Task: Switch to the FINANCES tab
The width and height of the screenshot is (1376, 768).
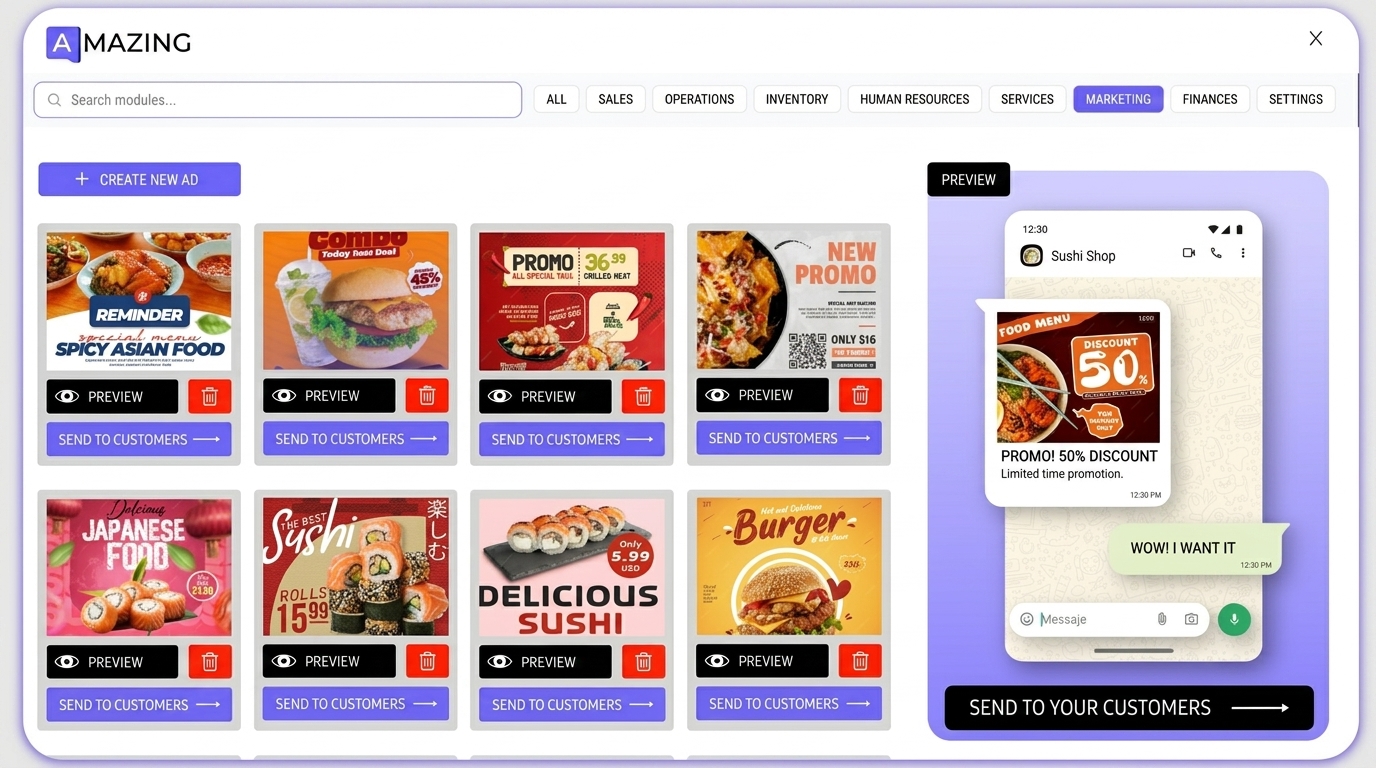Action: tap(1210, 99)
